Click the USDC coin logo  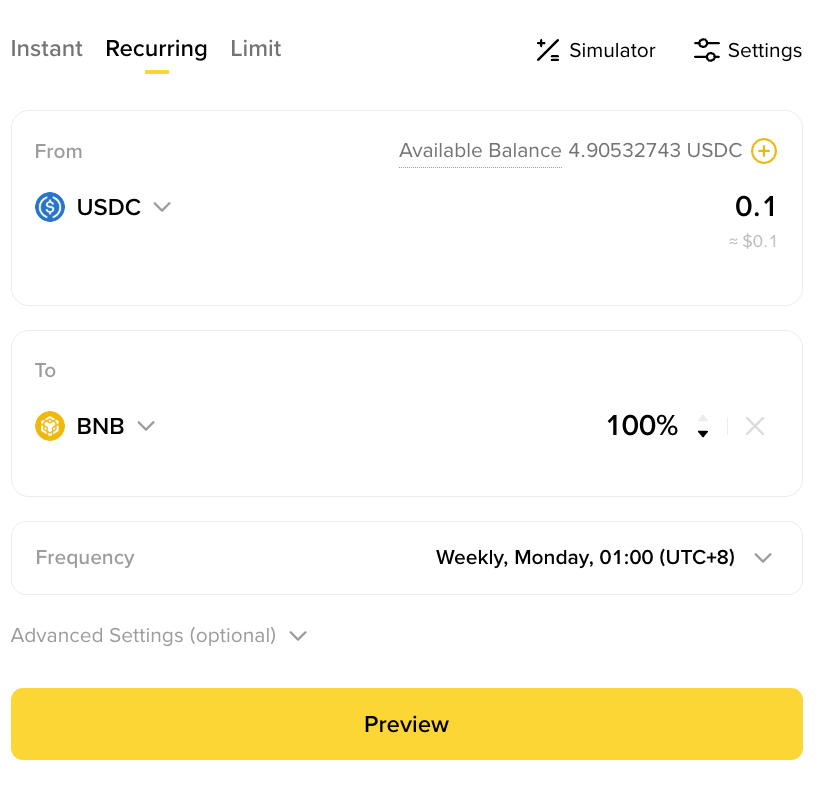[50, 207]
